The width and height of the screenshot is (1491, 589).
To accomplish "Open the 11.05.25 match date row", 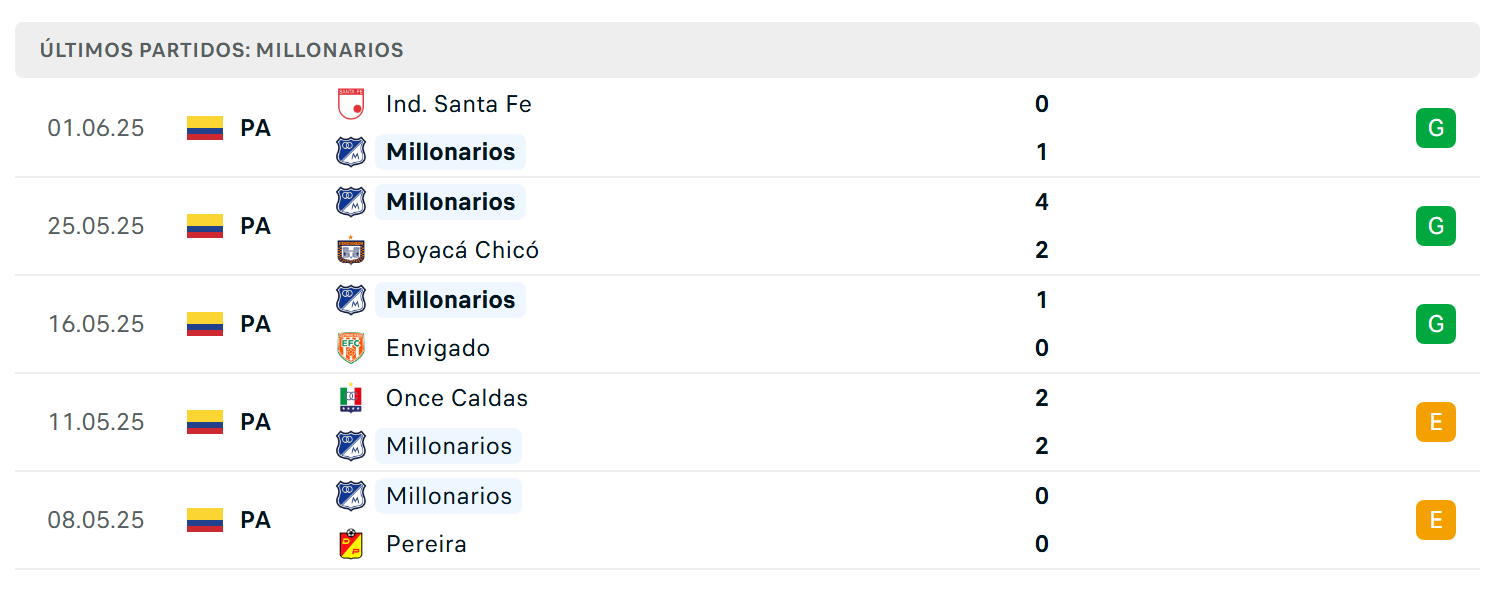I will [747, 422].
